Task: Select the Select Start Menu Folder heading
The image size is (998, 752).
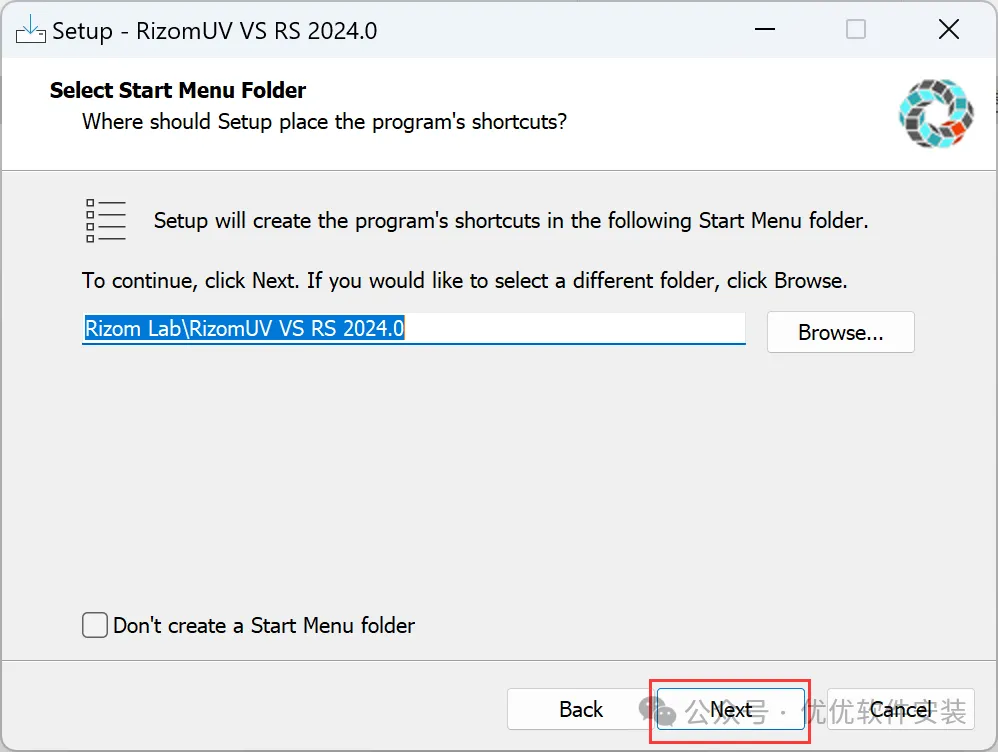Action: click(178, 90)
